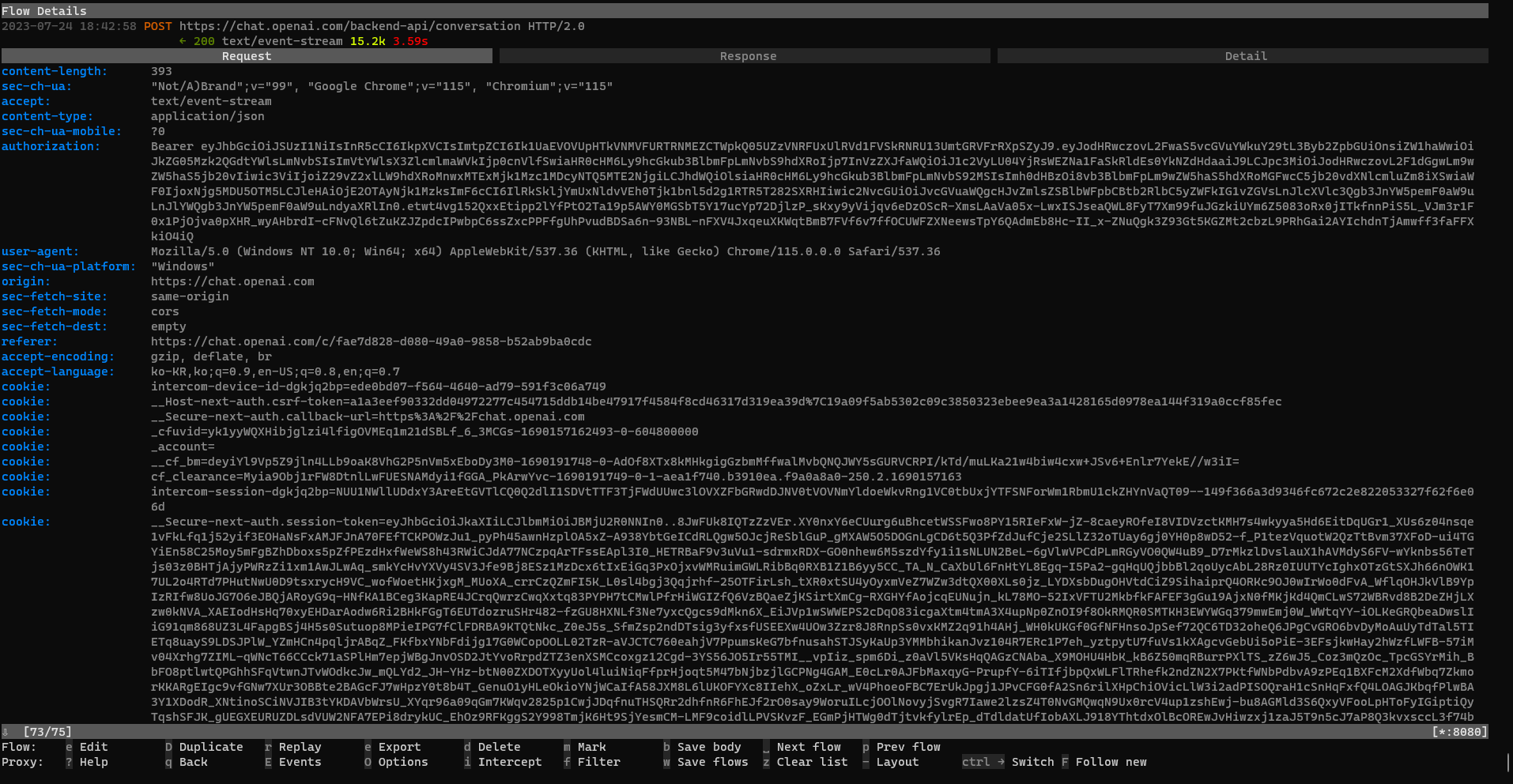The width and height of the screenshot is (1513, 784).
Task: Open the Events log
Action: click(x=300, y=761)
